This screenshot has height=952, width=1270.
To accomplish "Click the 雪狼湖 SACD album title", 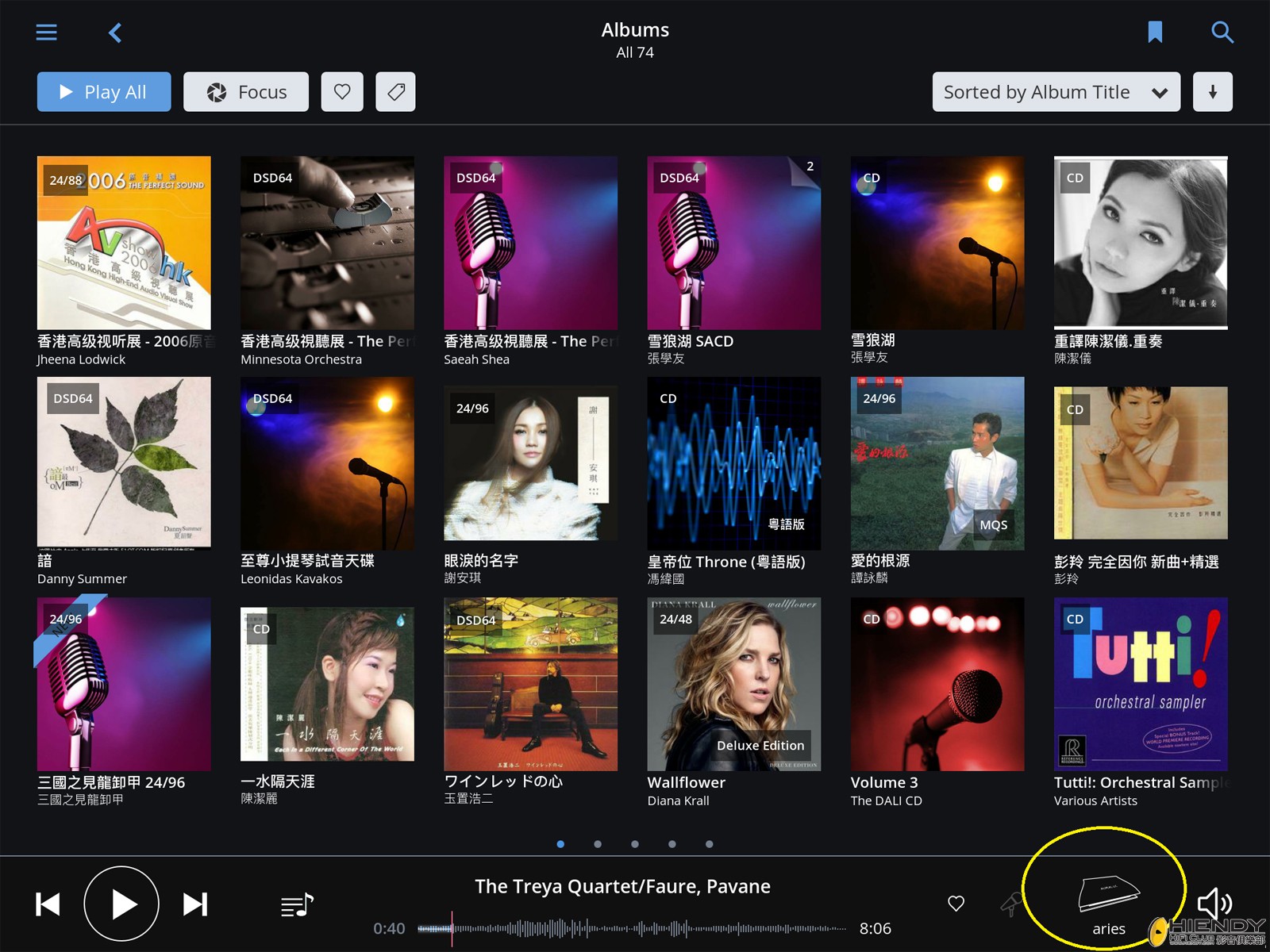I will click(x=691, y=341).
